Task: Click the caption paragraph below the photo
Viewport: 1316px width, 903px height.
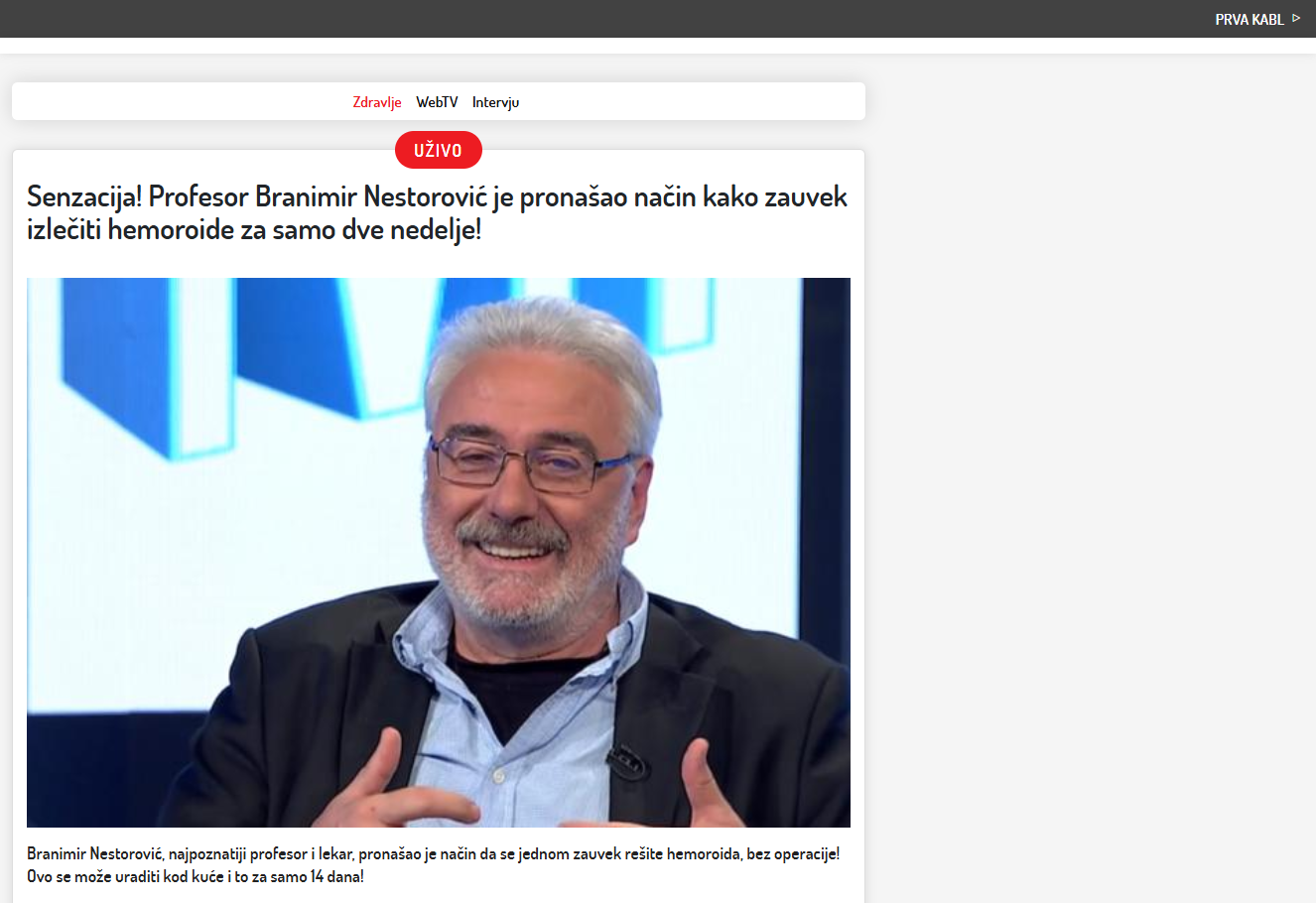Action: pyautogui.click(x=433, y=865)
